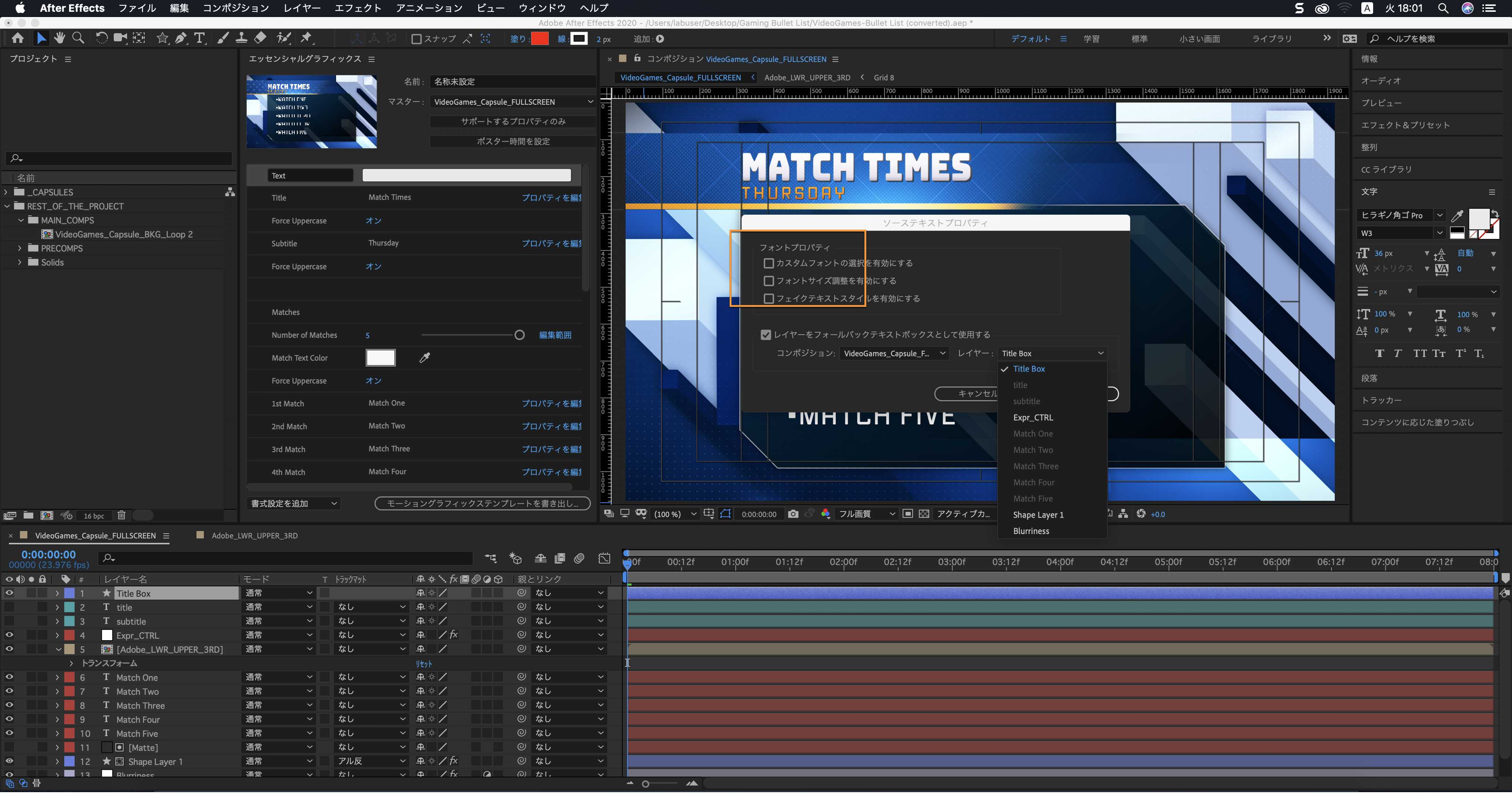Click the Home icon in toolbar
1512x794 pixels.
[x=17, y=39]
